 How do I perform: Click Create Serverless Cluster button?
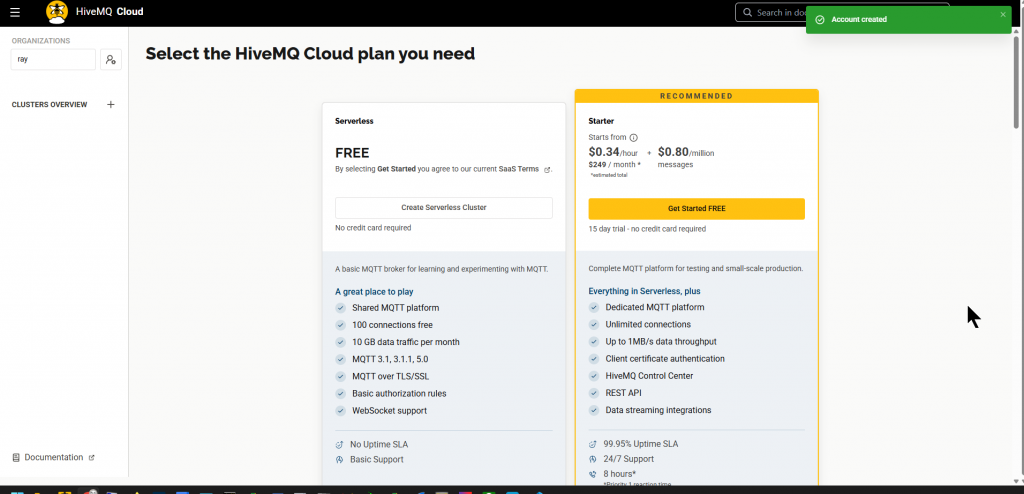443,208
